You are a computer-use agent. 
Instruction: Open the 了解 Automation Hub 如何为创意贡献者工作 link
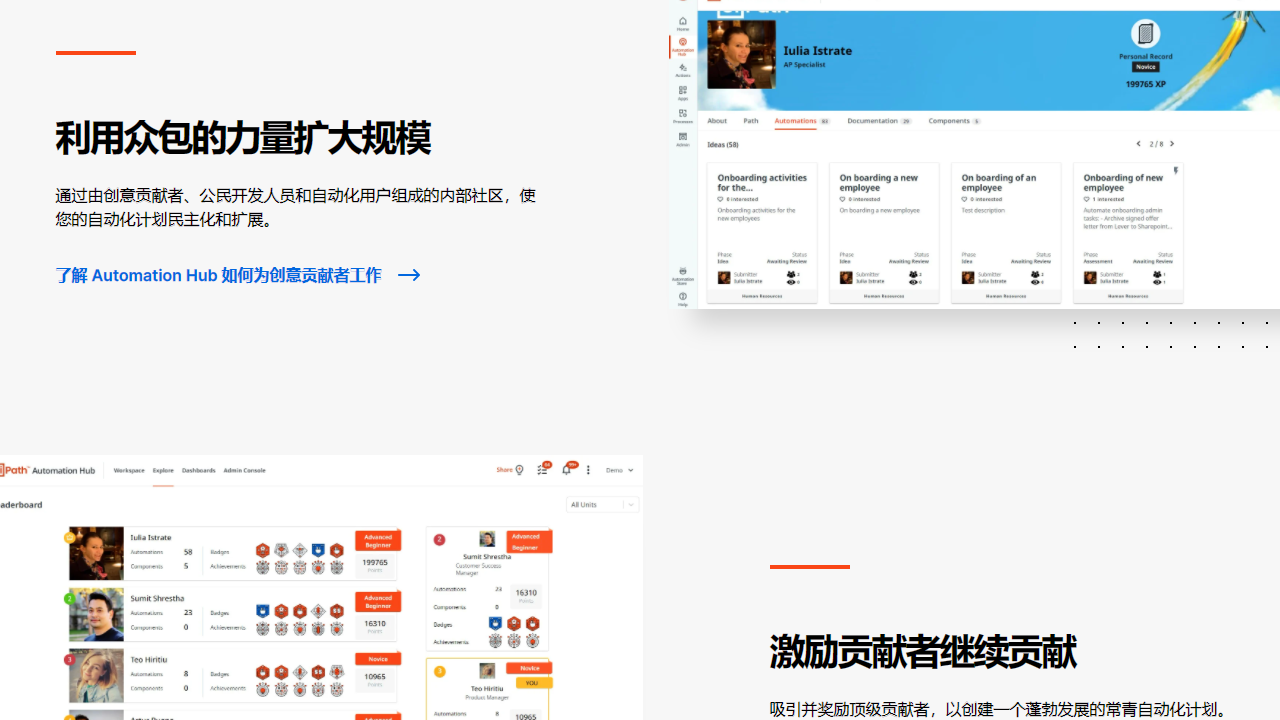pos(218,275)
